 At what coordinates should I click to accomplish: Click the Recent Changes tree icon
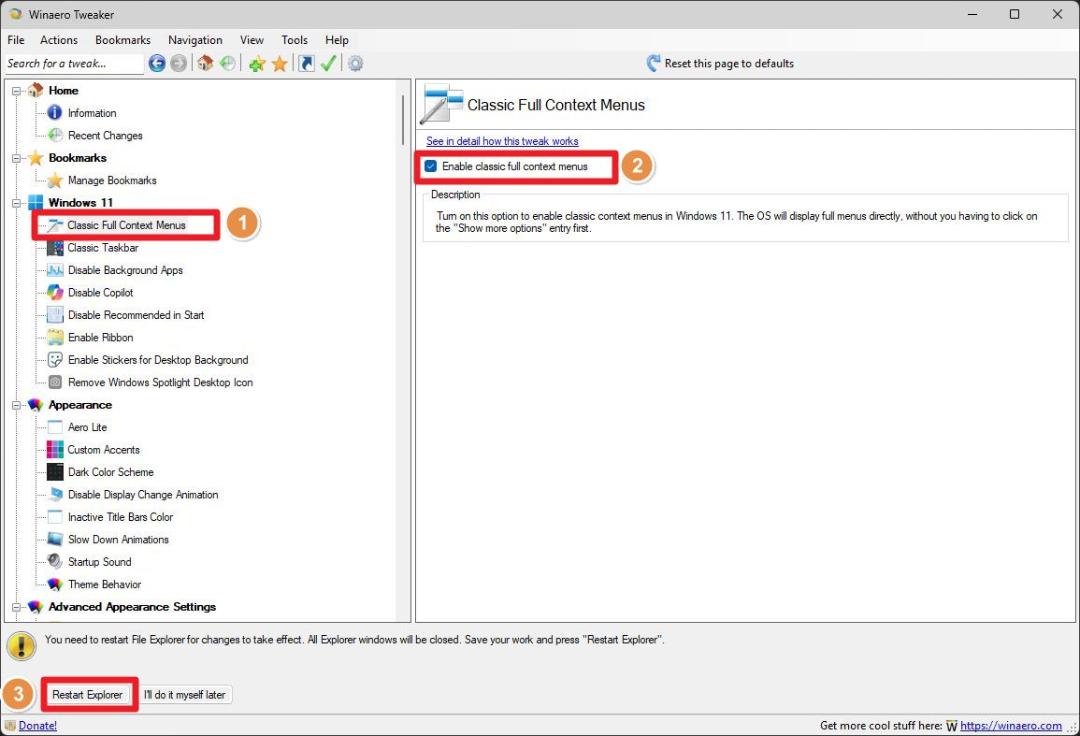[x=54, y=136]
